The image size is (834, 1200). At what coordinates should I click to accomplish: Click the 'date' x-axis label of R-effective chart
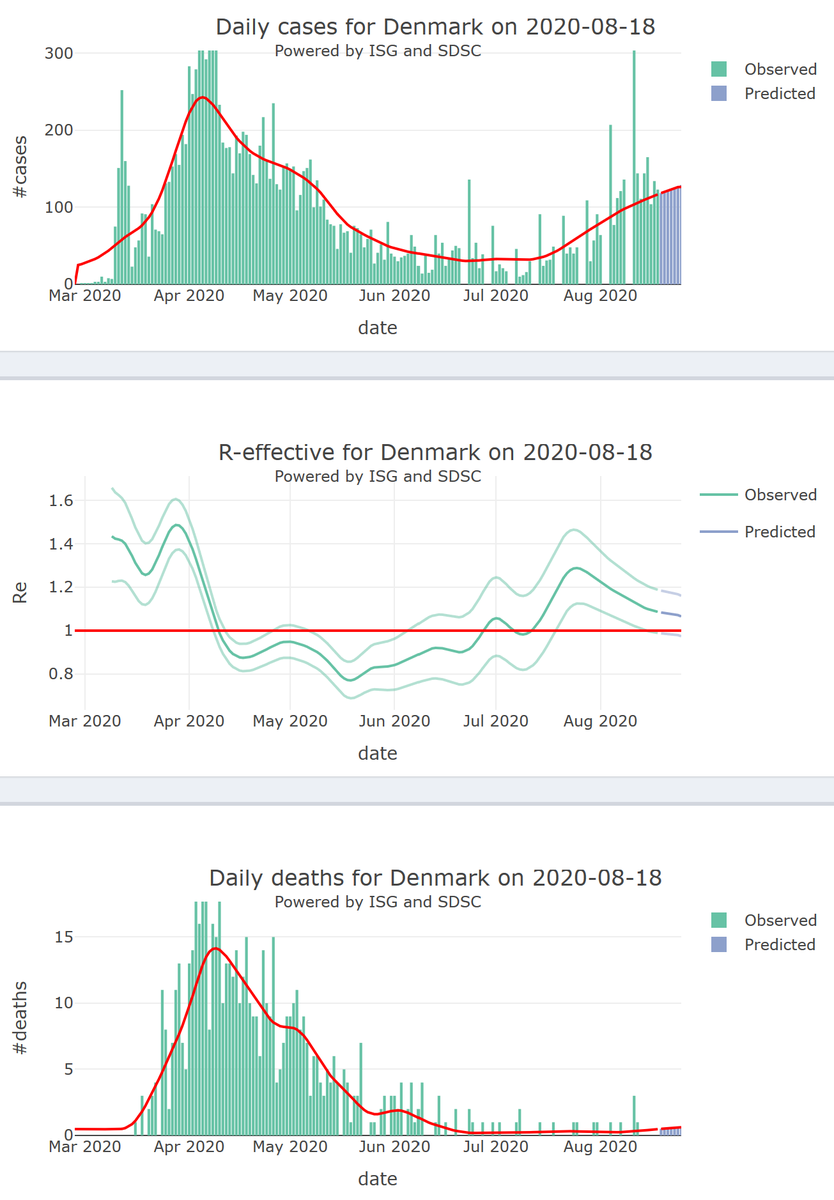378,753
